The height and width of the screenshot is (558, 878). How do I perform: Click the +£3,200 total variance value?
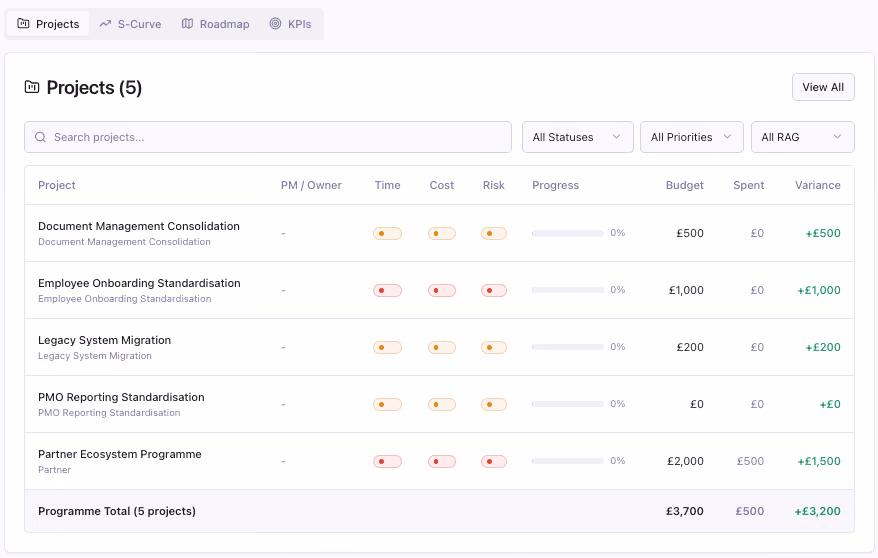coord(818,512)
